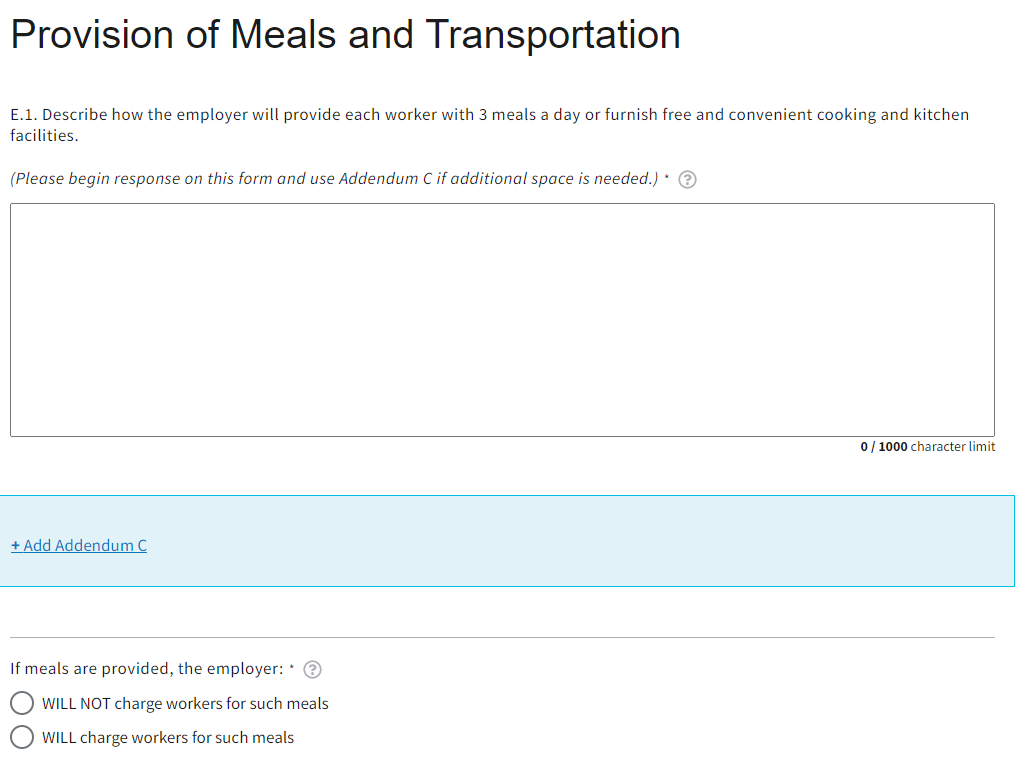Choose WILL charge workers radio button
Screen dimensions: 1019x782
22,737
